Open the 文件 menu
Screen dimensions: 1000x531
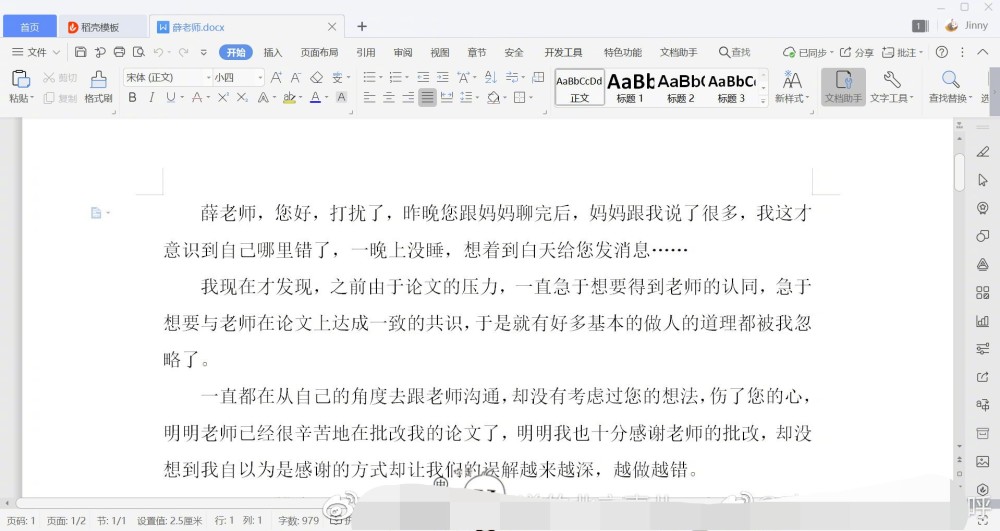36,52
